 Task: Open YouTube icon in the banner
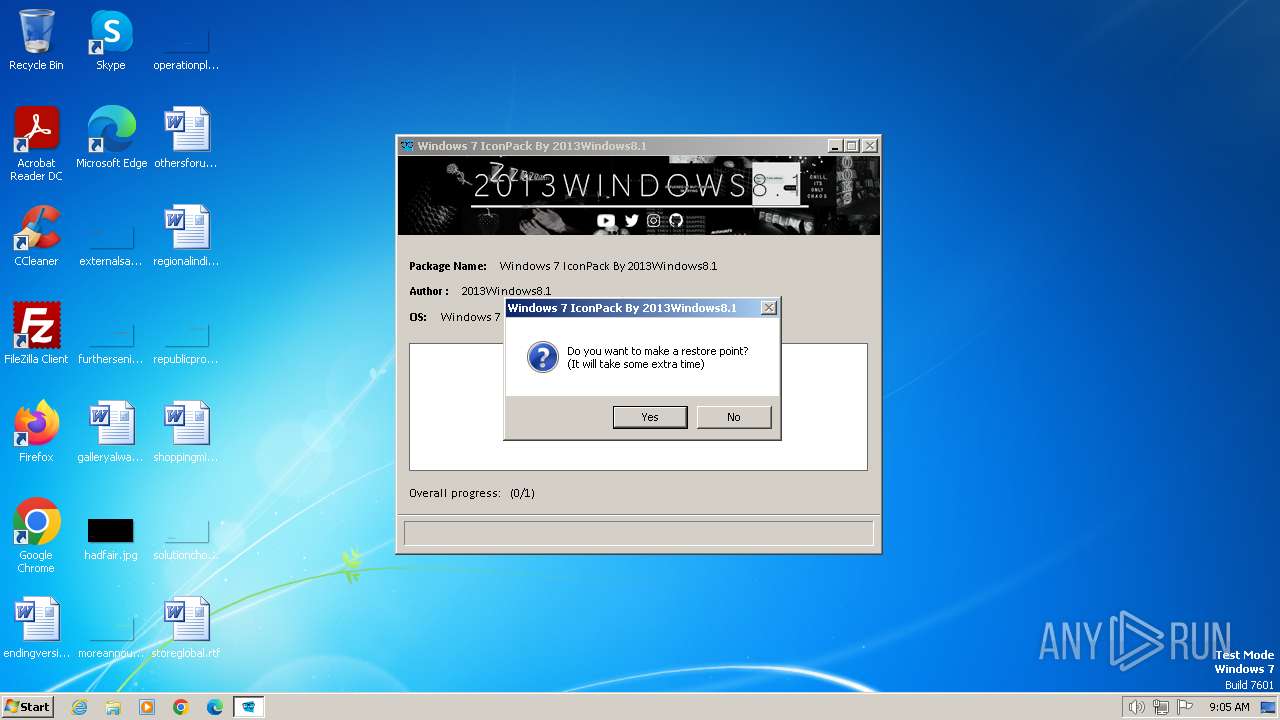[x=606, y=220]
